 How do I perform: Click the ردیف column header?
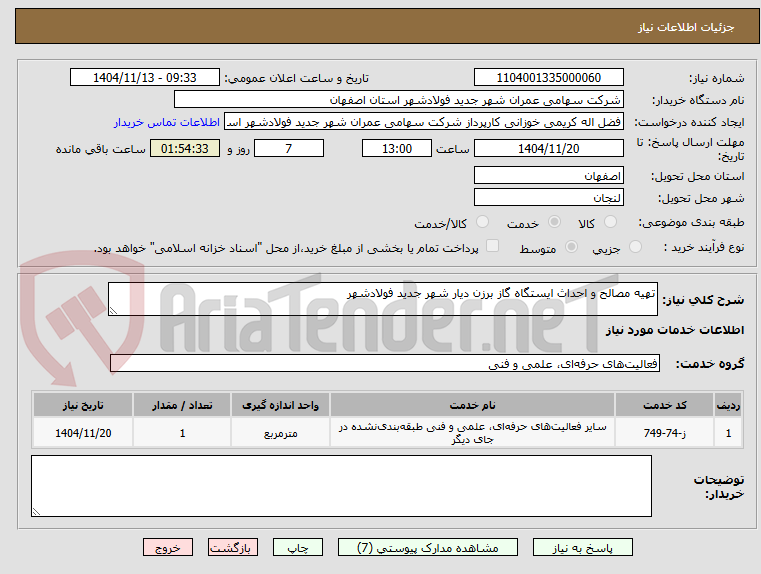(728, 405)
